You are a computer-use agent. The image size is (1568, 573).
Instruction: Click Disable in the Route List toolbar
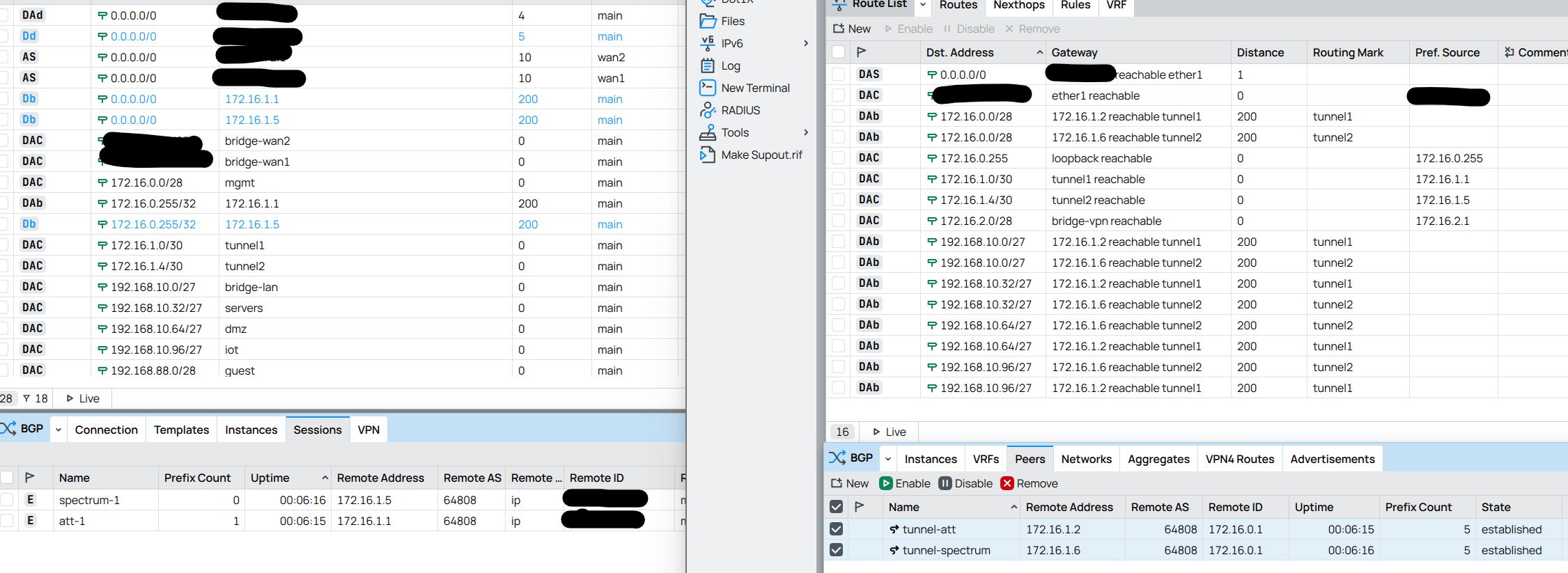click(x=969, y=29)
